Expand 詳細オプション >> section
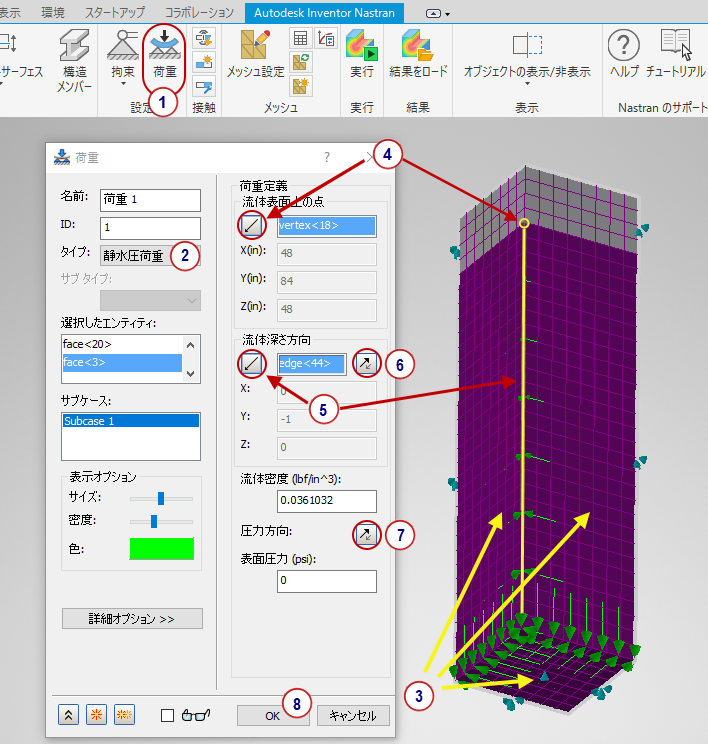 [132, 619]
